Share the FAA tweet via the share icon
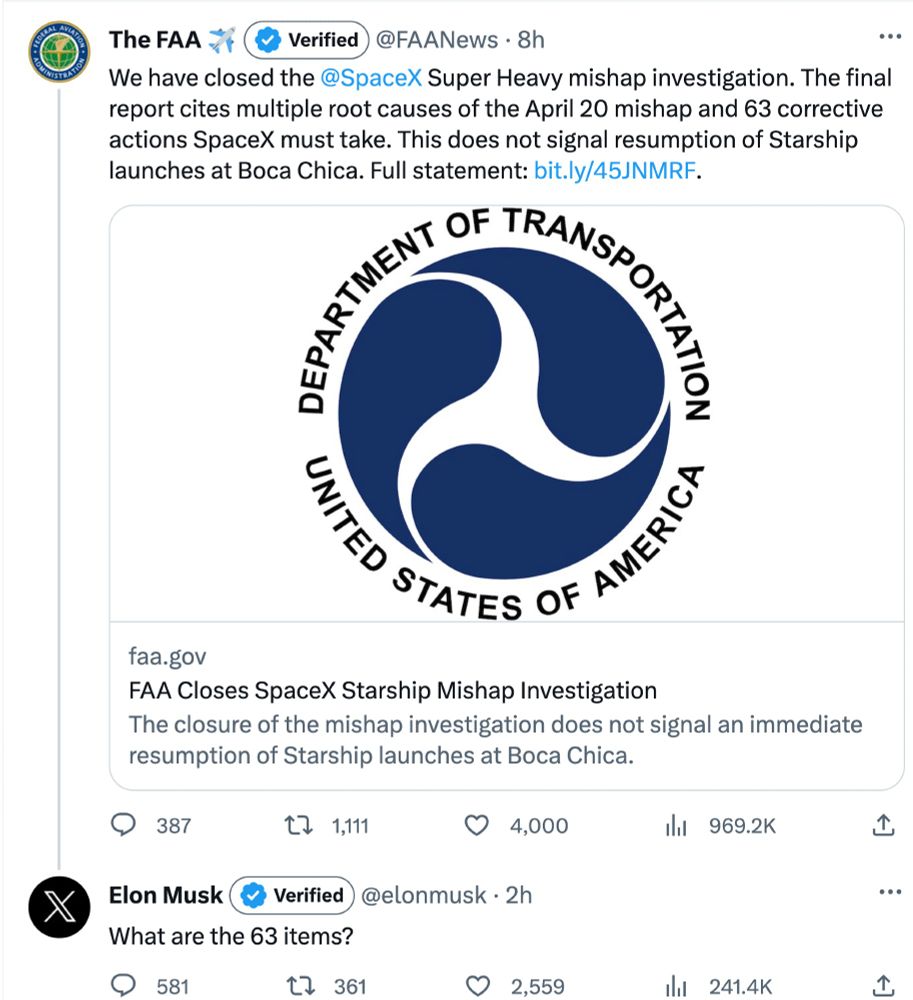This screenshot has height=1000, width=913. click(882, 825)
